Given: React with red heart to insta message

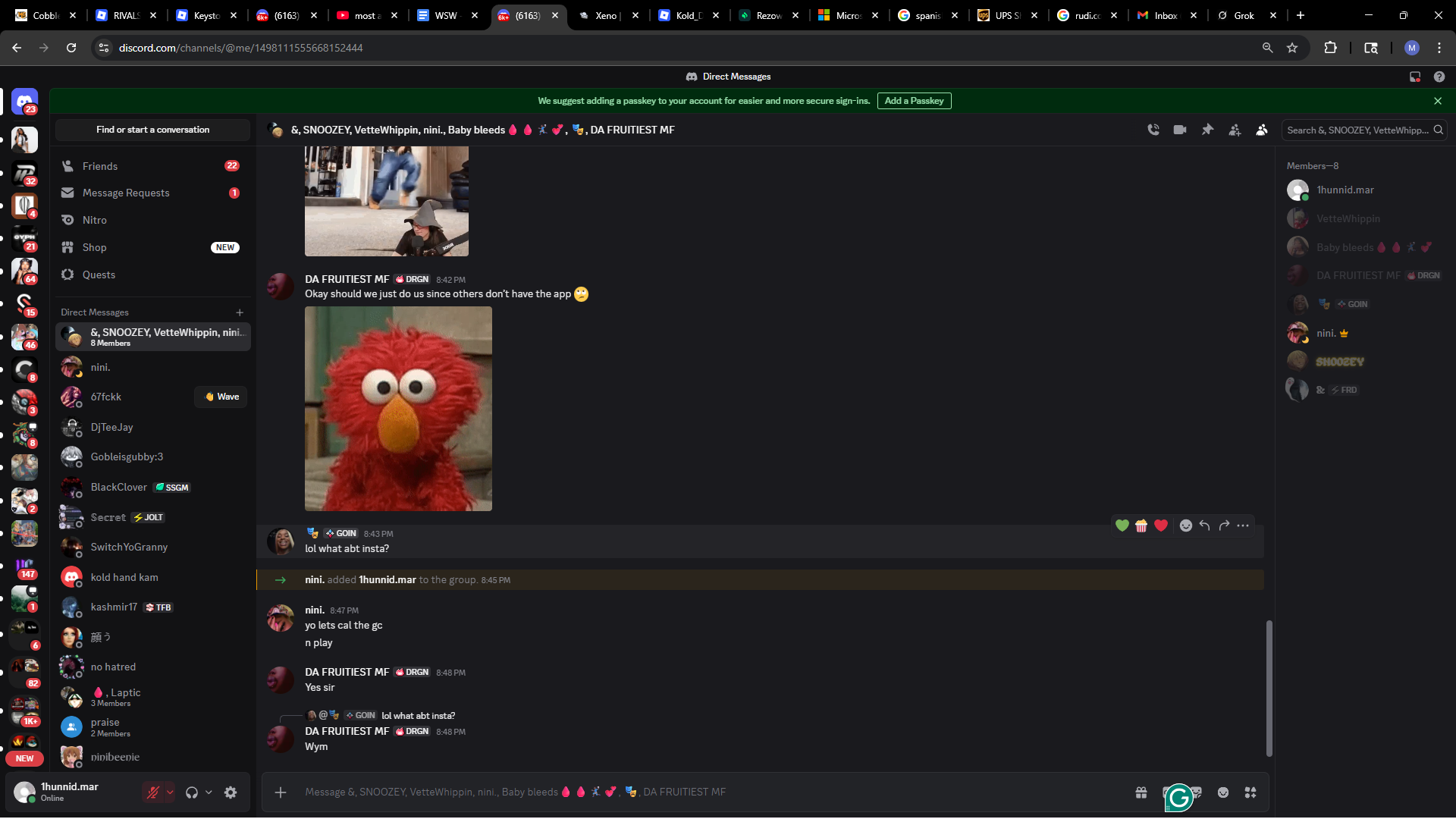Looking at the screenshot, I should [1161, 526].
